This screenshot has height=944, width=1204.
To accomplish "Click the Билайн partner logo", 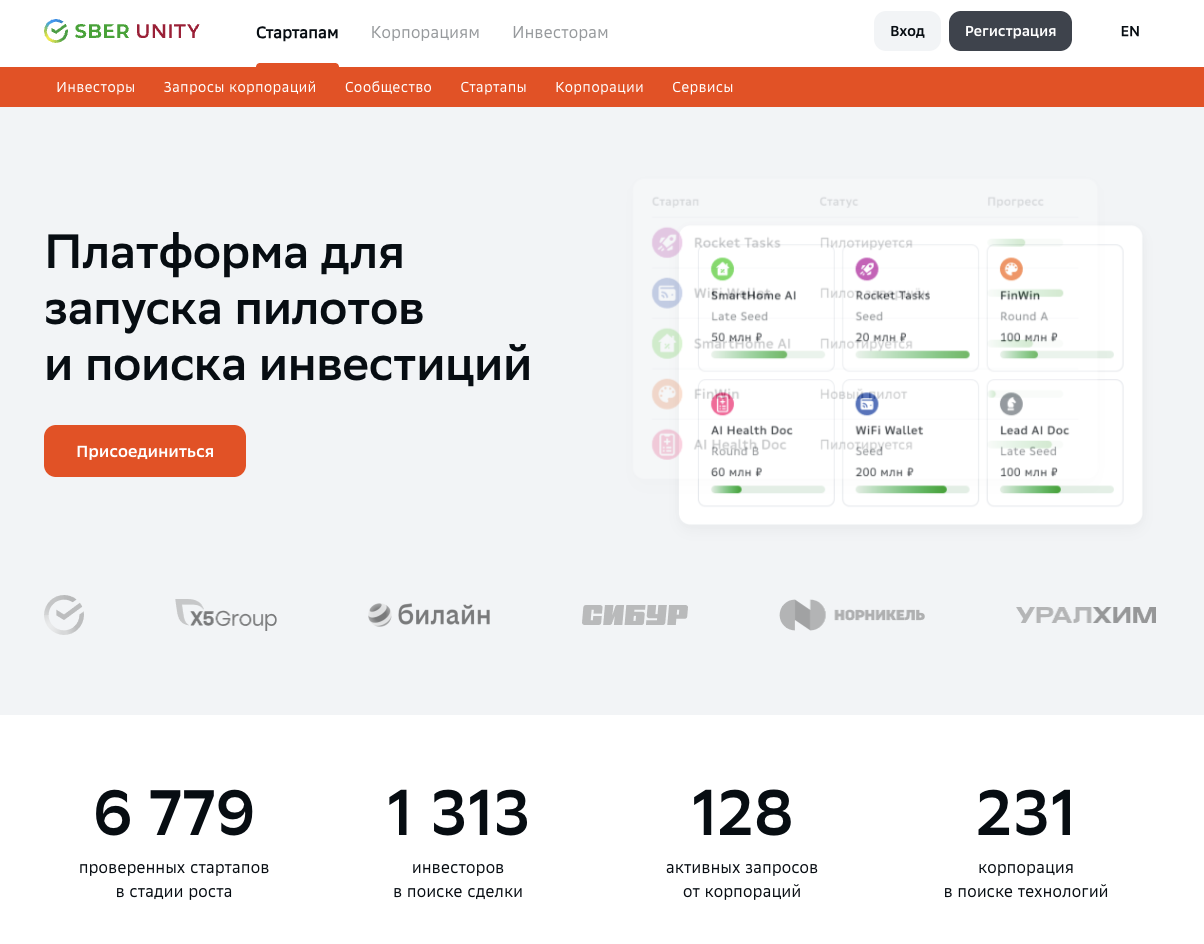I will (x=429, y=615).
